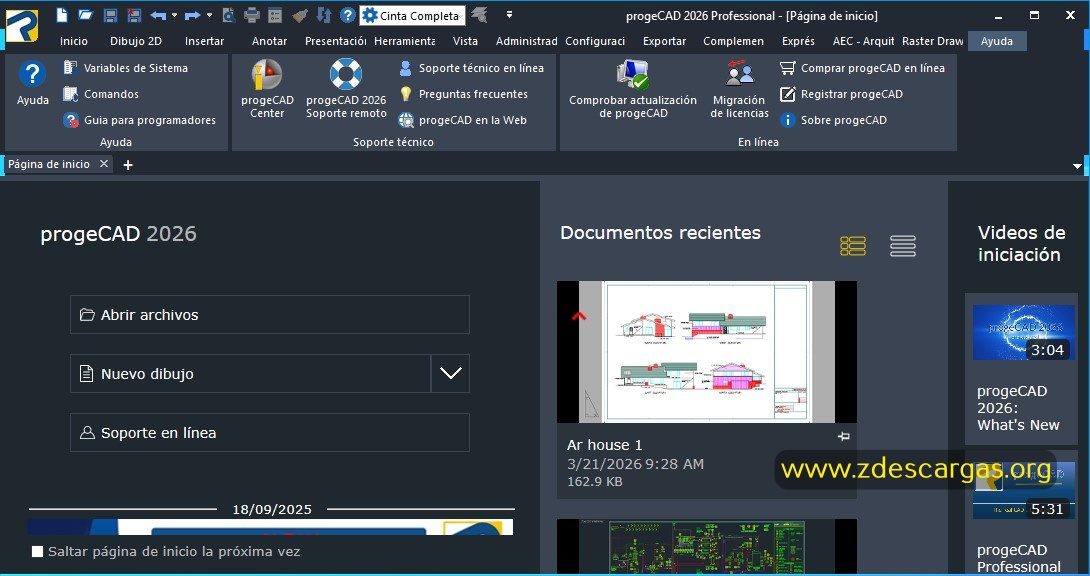Switch to the Inicio ribbon tab
The height and width of the screenshot is (576, 1090).
74,41
